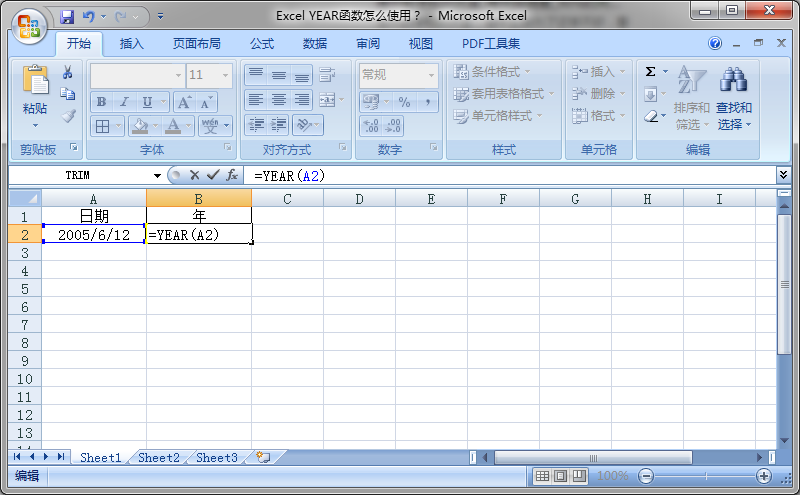Open 字体 group dialog launcher

coord(228,147)
